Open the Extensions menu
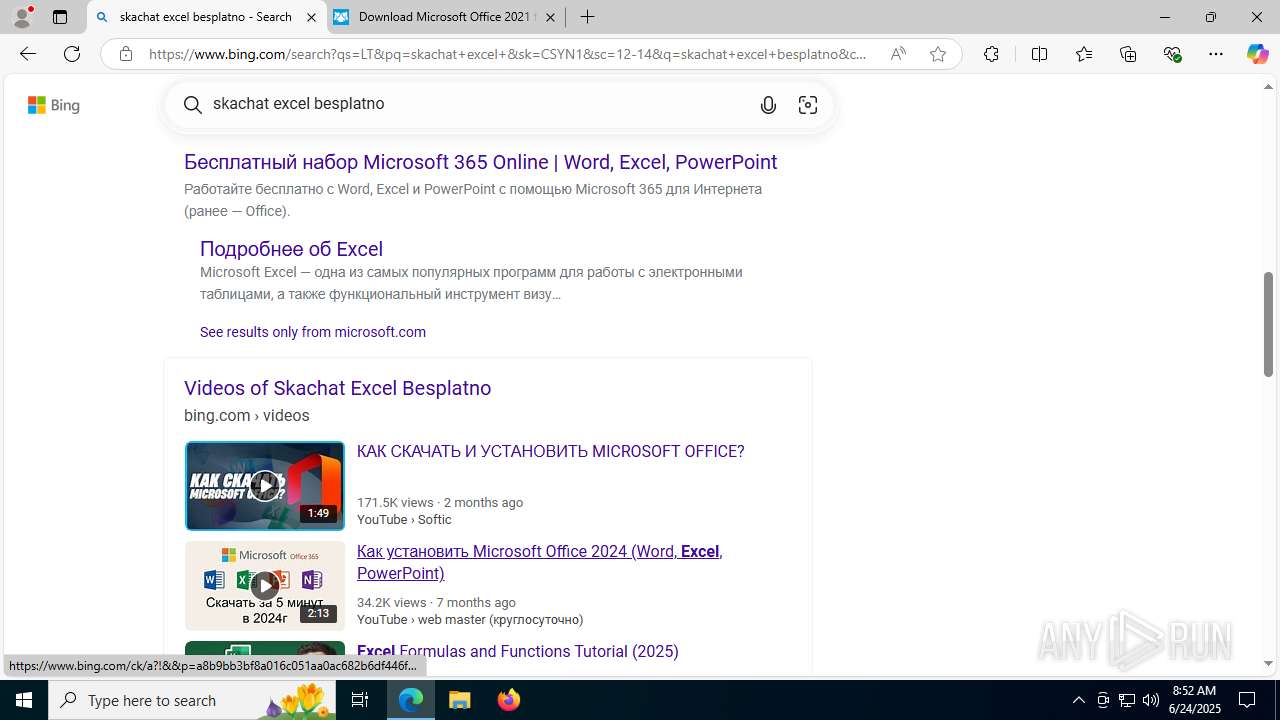This screenshot has height=720, width=1280. point(991,54)
